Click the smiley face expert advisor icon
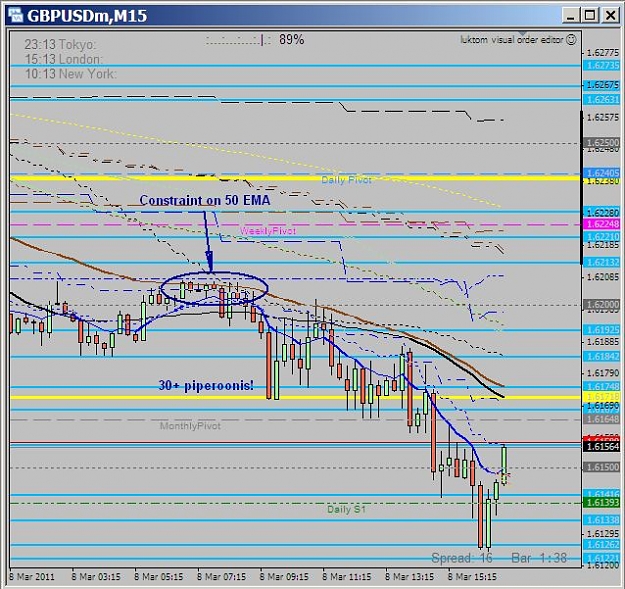Image resolution: width=625 pixels, height=589 pixels. point(571,39)
